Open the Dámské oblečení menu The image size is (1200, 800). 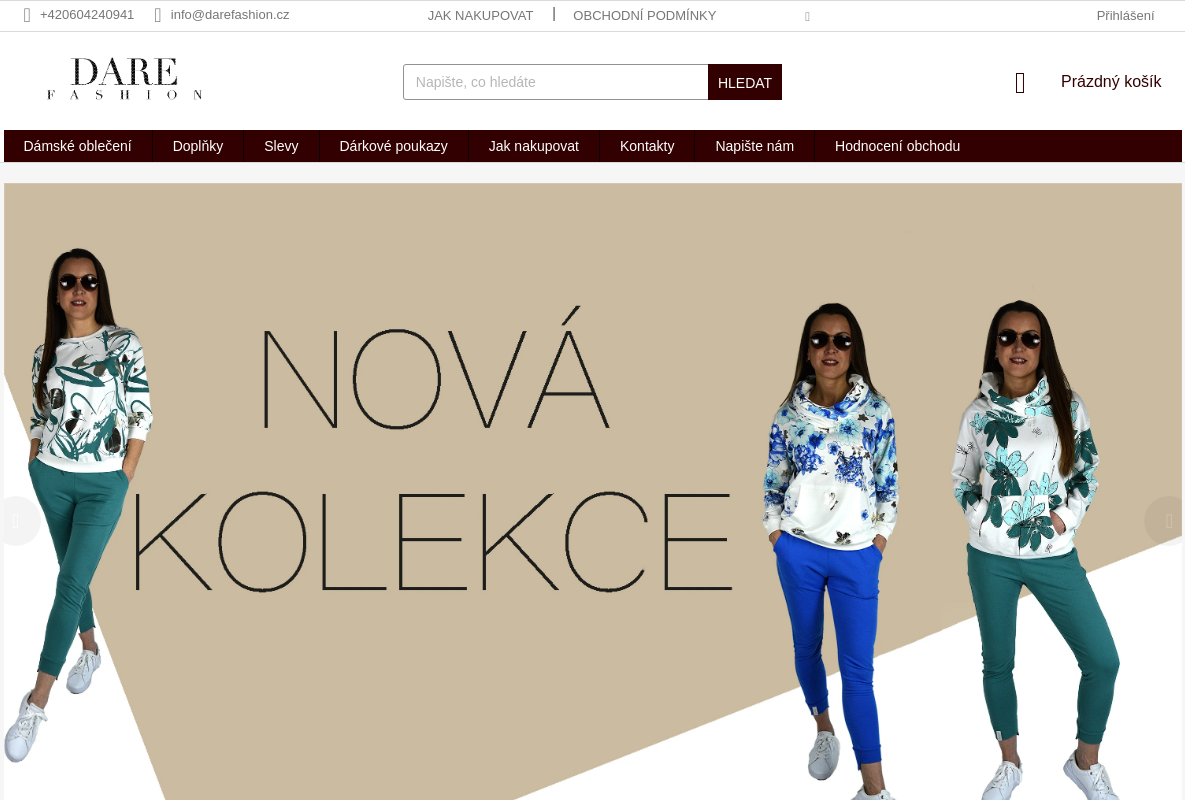(x=78, y=146)
